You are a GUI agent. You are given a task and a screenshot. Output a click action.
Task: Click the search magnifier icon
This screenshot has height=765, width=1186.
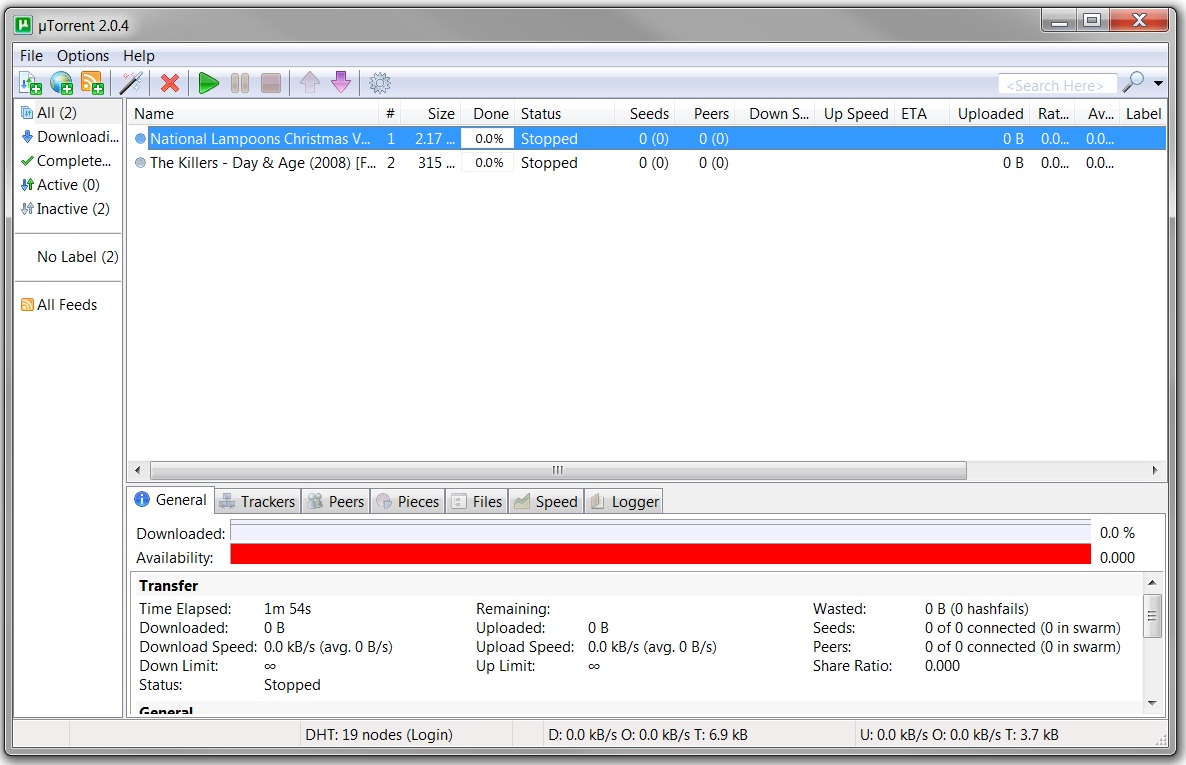point(1133,82)
